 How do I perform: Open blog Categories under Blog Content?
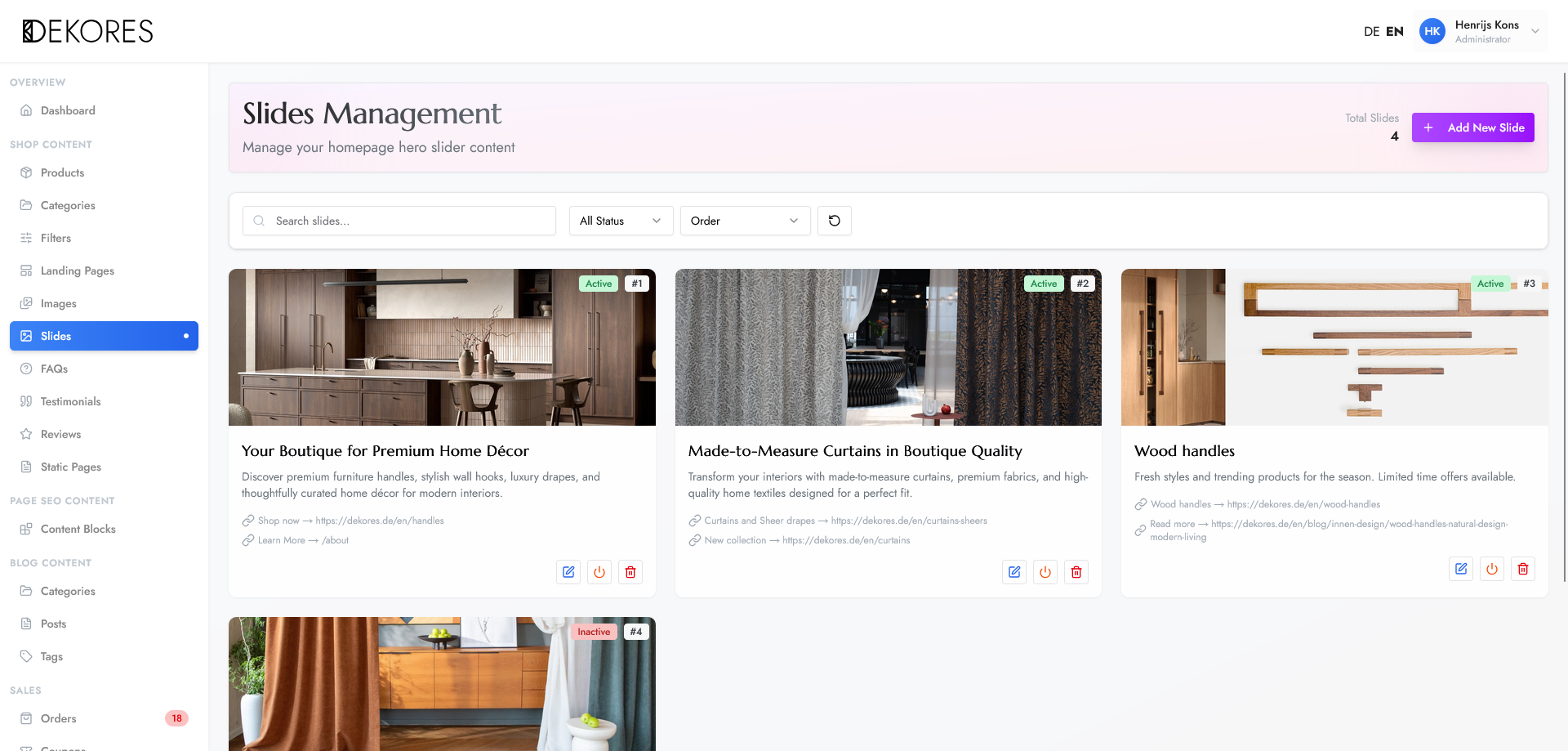(x=104, y=591)
